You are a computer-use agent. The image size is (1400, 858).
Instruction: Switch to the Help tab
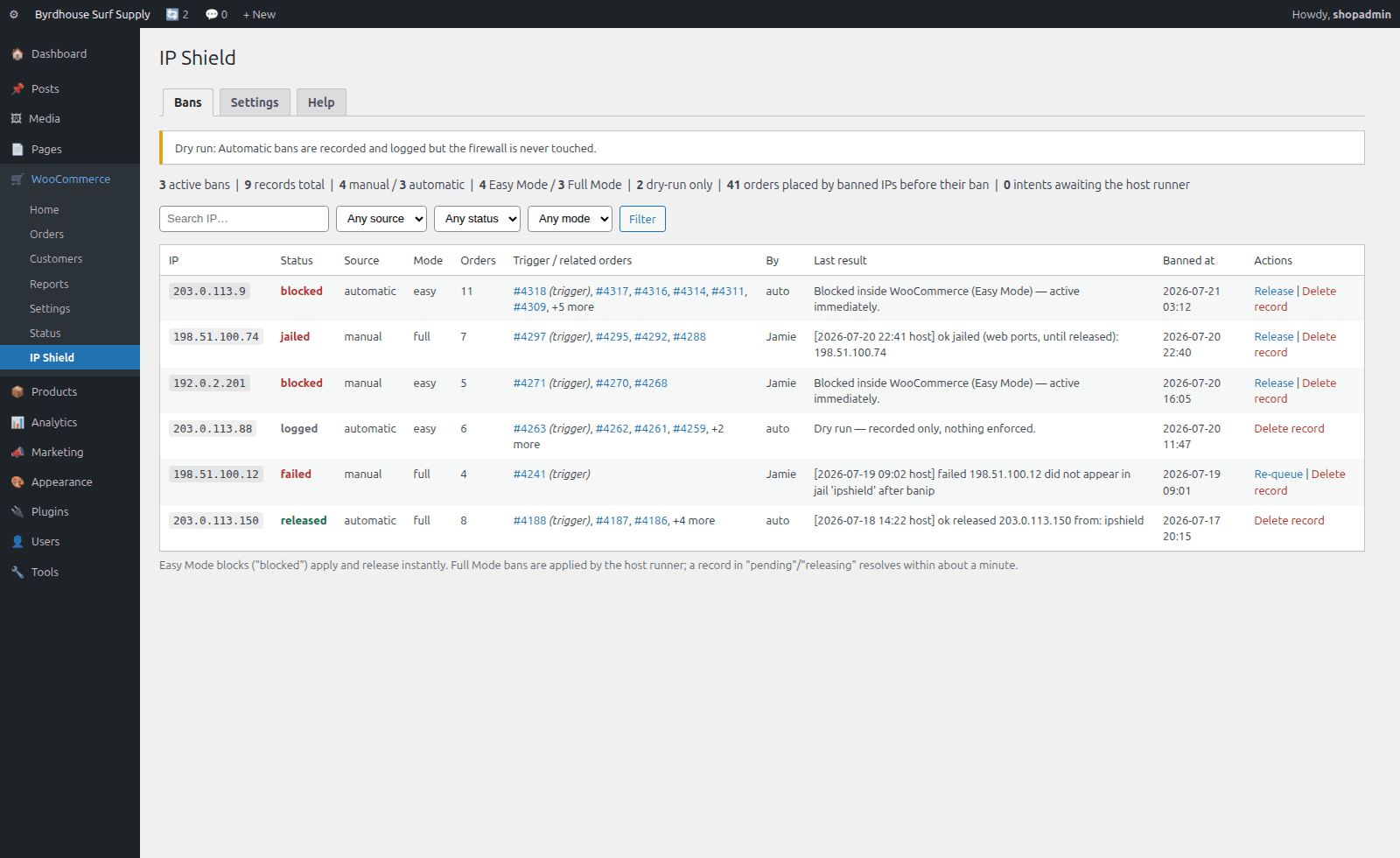321,102
